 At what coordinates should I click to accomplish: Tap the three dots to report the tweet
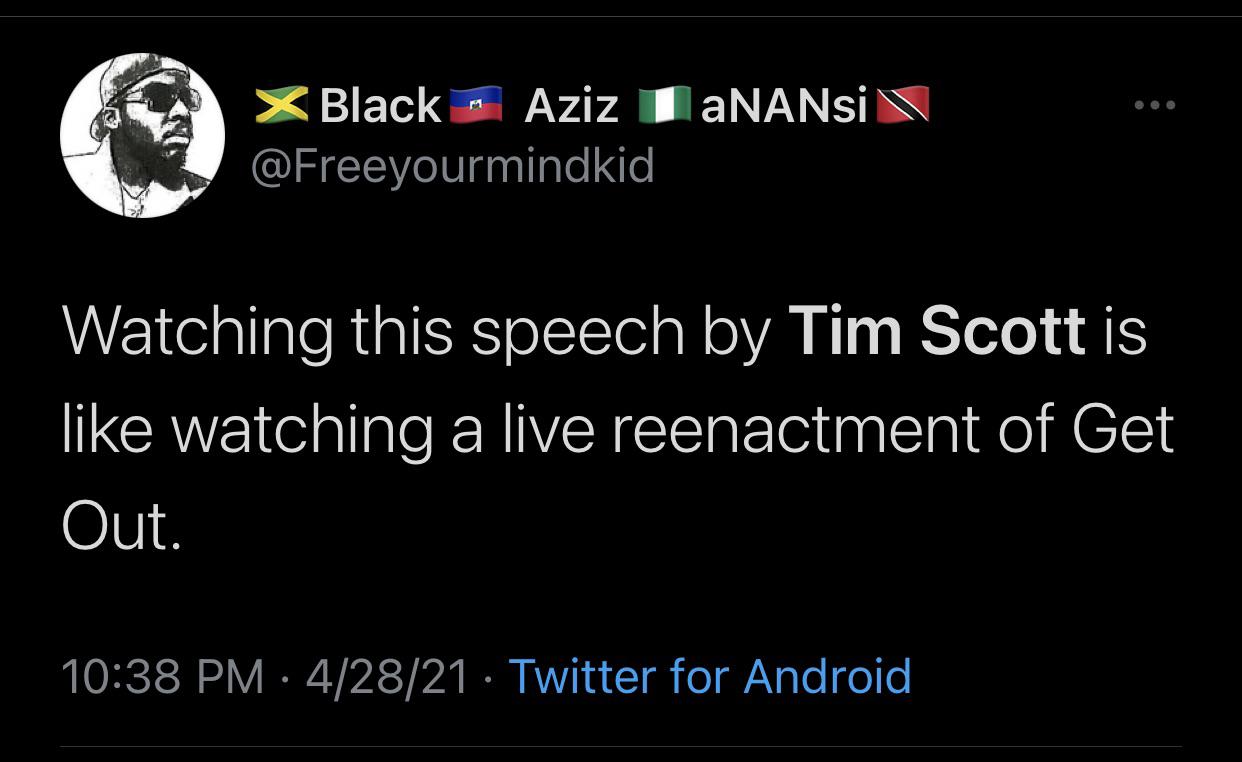(x=1155, y=104)
